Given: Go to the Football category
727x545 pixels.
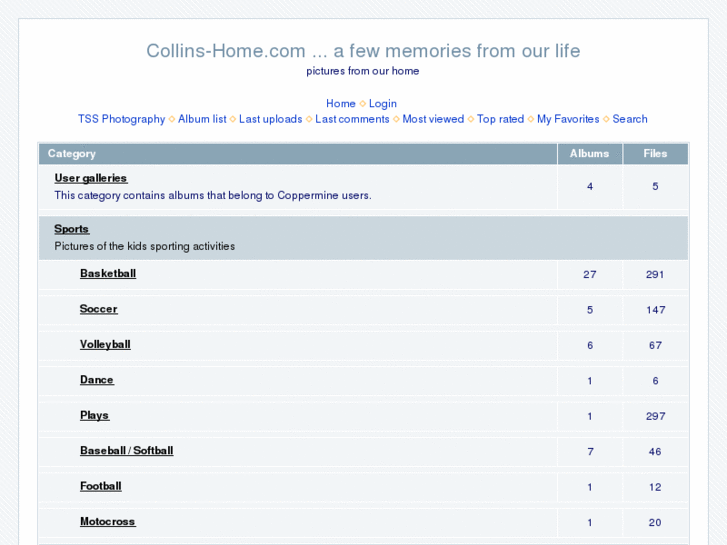Looking at the screenshot, I should point(101,487).
